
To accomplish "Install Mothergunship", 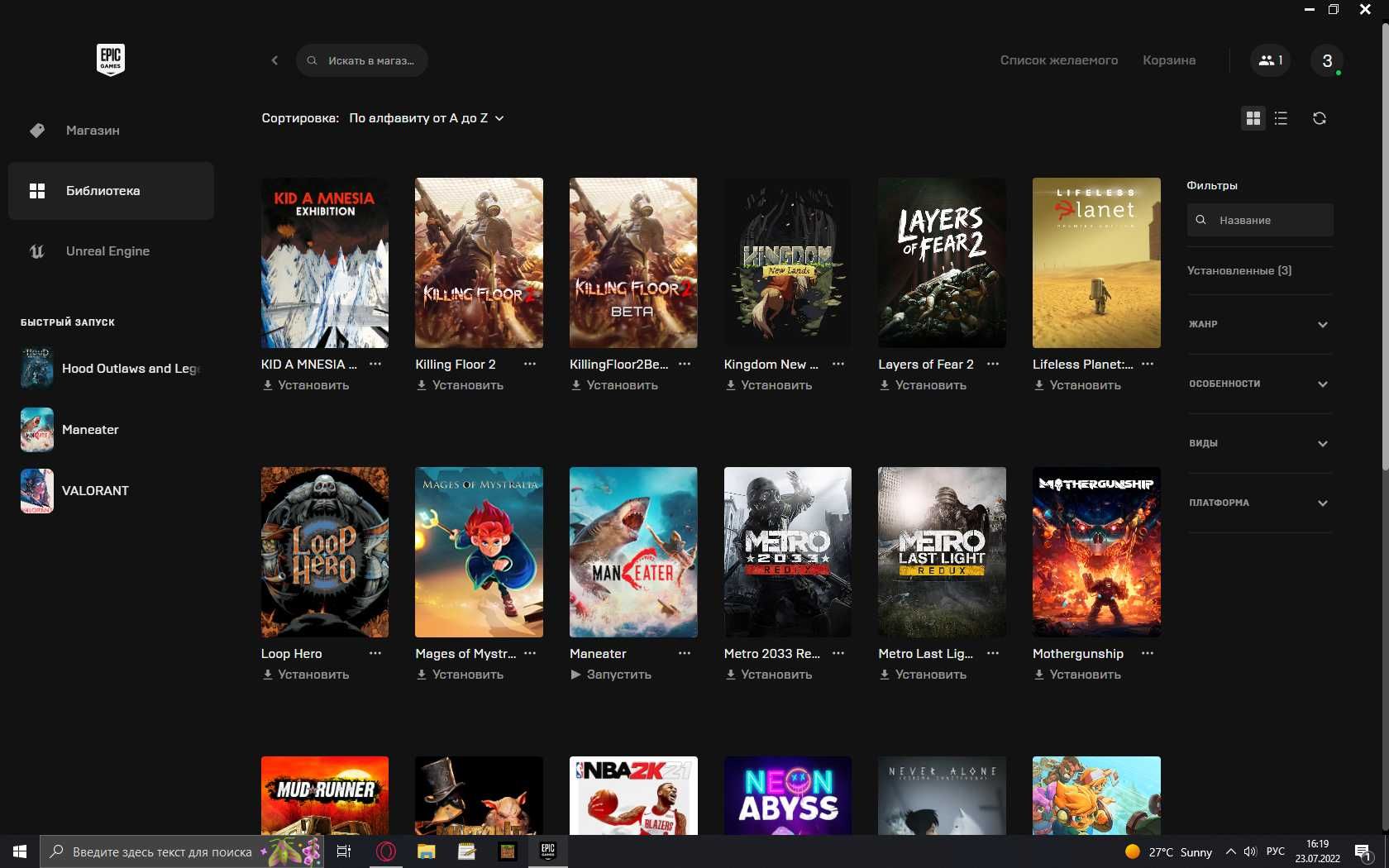I will (x=1077, y=675).
